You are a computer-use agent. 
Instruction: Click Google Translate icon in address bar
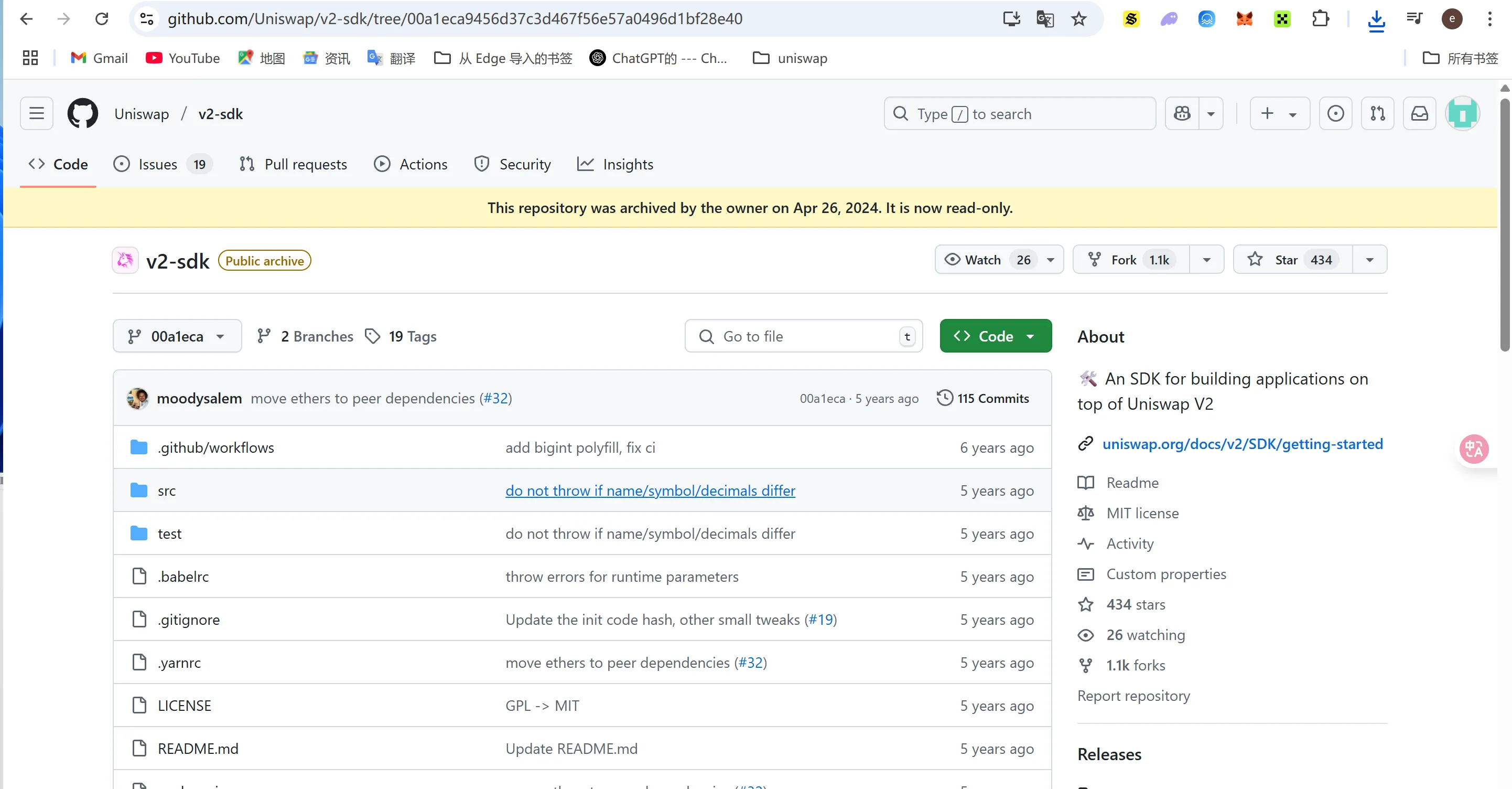(x=1045, y=19)
